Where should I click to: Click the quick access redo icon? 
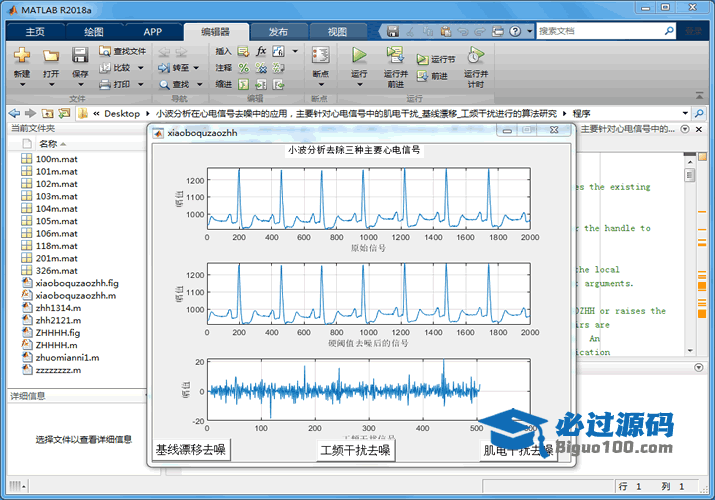(x=479, y=31)
